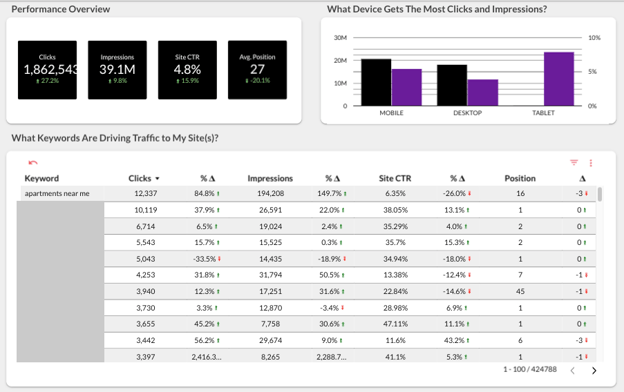
Task: Select the Clicks scorecard tile
Action: [47, 70]
